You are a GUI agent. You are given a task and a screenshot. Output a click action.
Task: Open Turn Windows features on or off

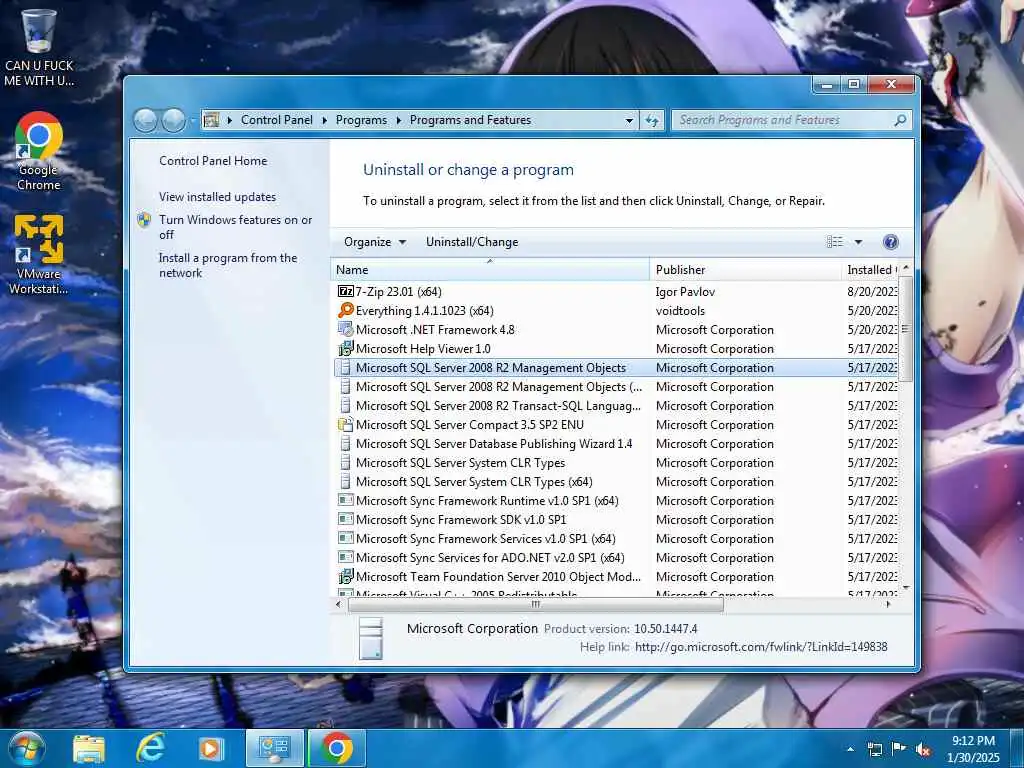235,227
